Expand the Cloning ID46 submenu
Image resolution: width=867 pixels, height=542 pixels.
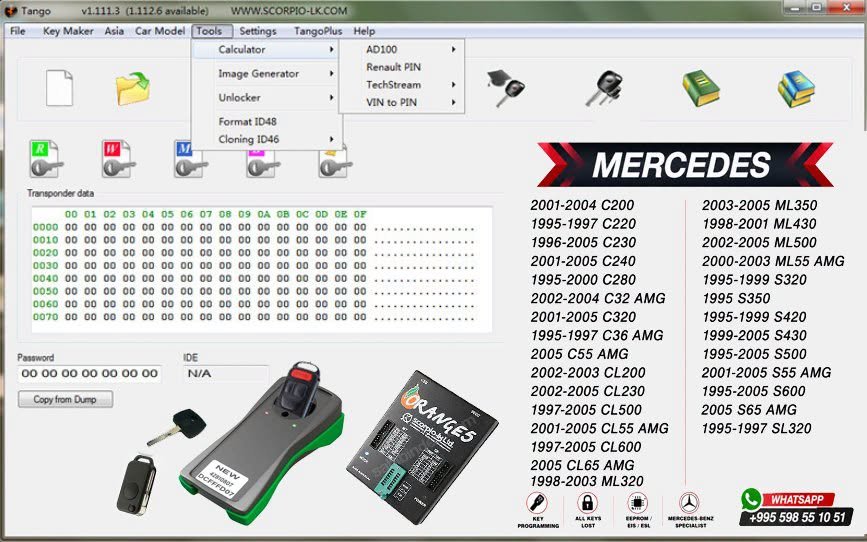pyautogui.click(x=267, y=139)
